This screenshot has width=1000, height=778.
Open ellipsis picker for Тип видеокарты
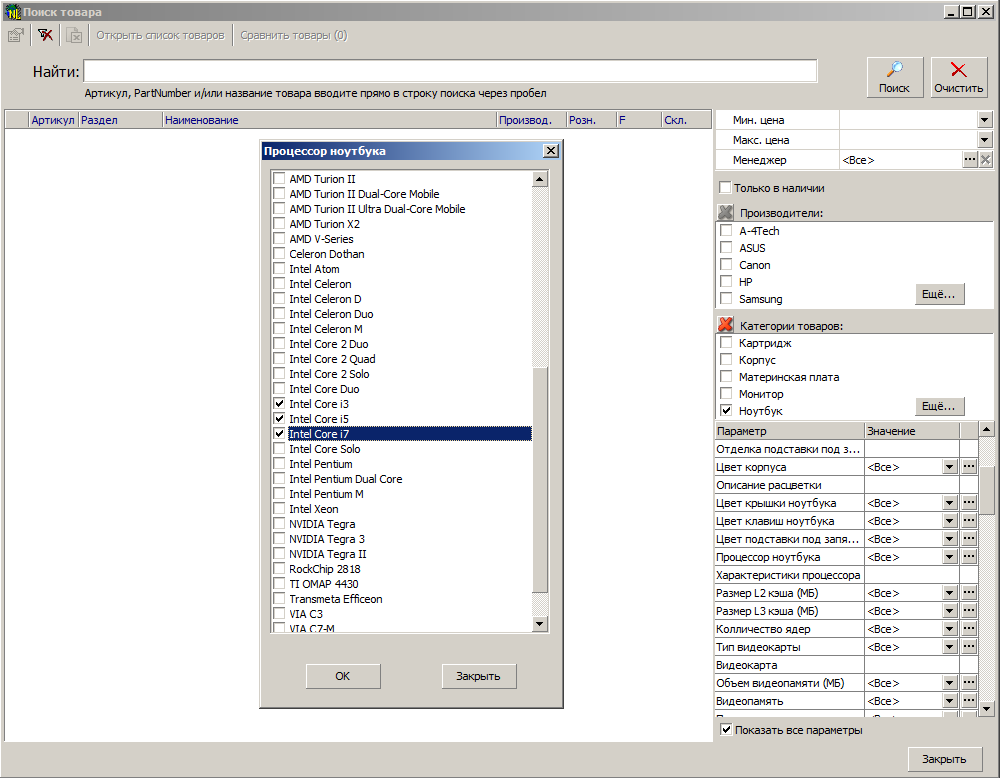969,647
